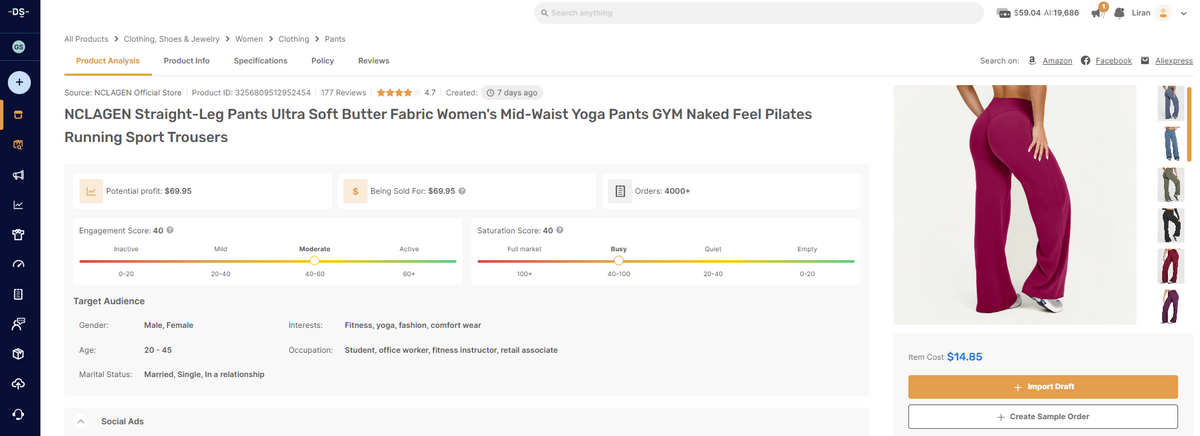The height and width of the screenshot is (436, 1200).
Task: Open the notification bell in header
Action: 1119,13
